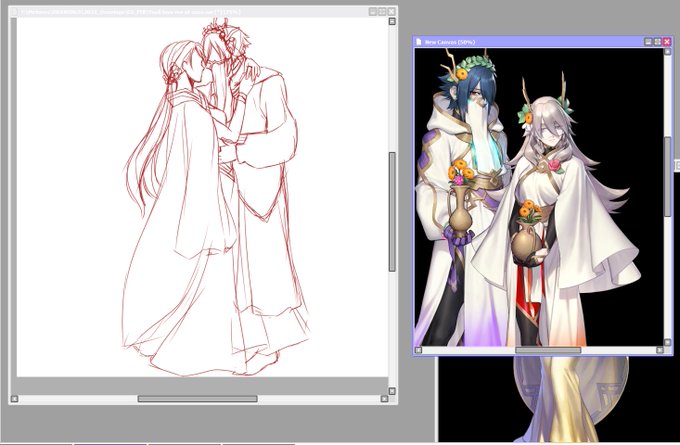Click scroll-down arrow in sketch window
This screenshot has width=680, height=445.
click(392, 391)
